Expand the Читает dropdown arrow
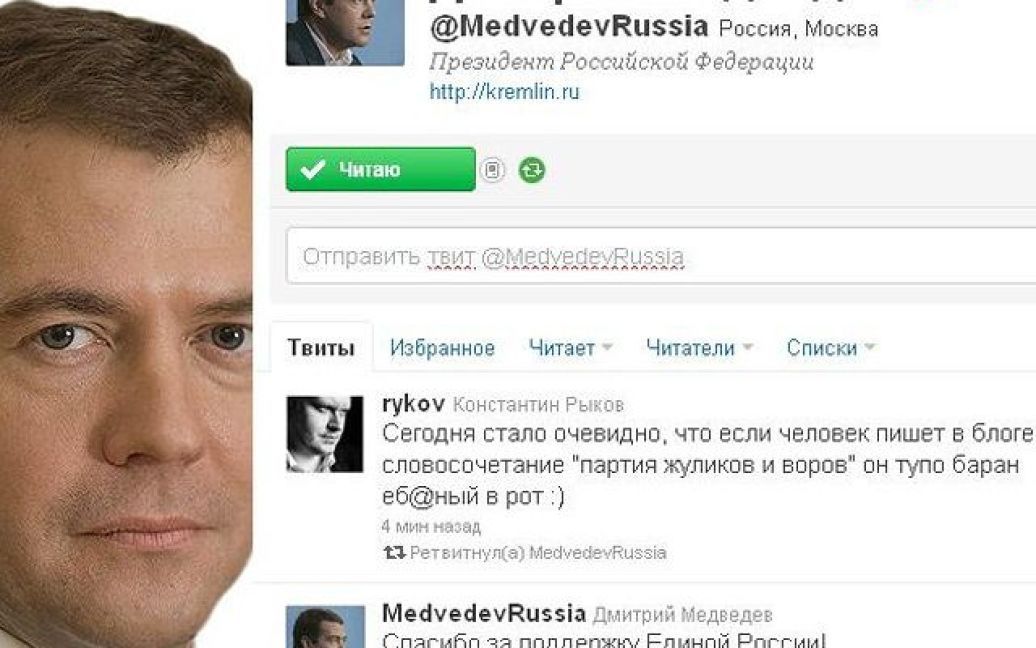This screenshot has width=1036, height=648. point(607,347)
